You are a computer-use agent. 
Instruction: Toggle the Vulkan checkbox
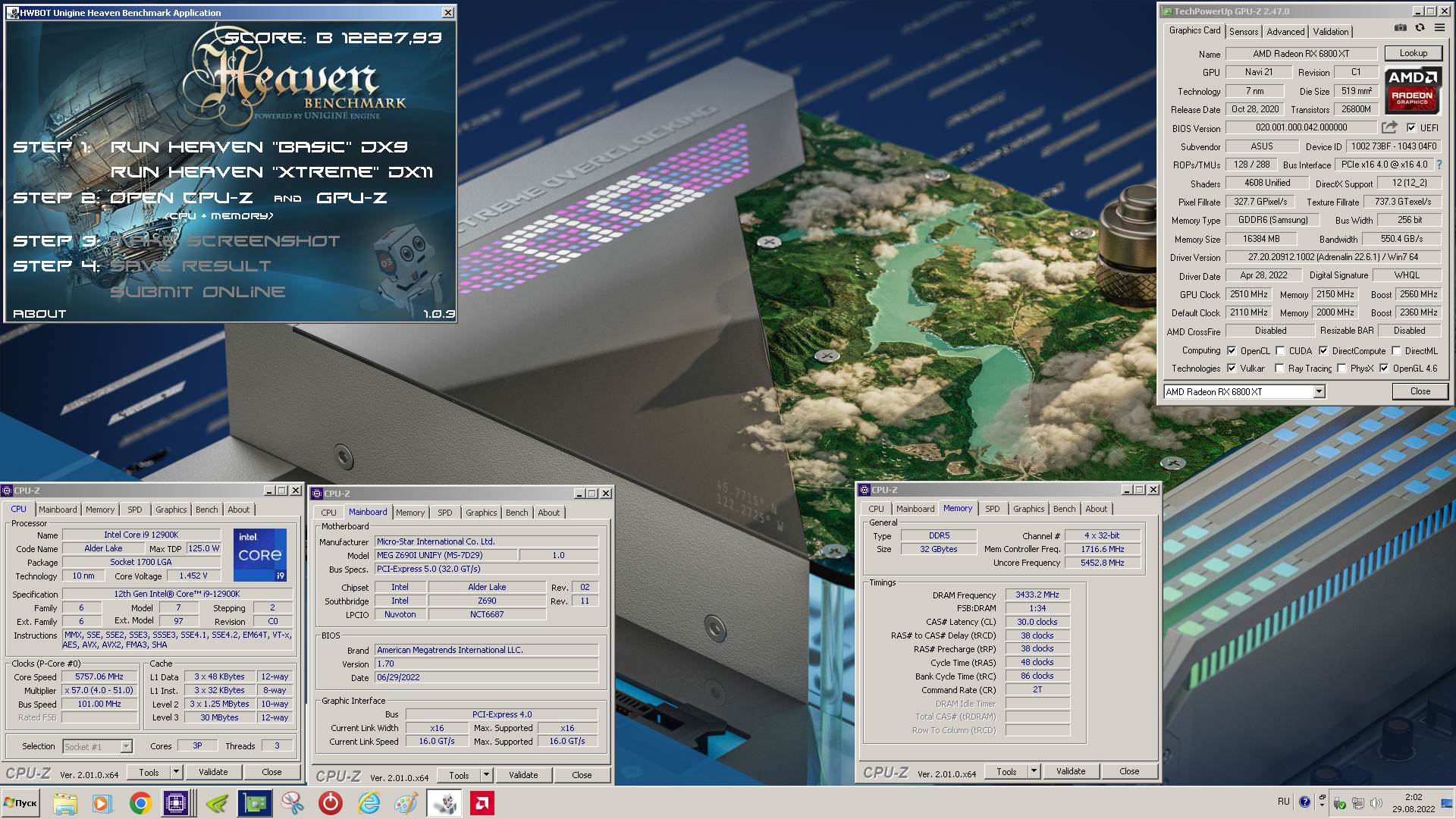(1232, 368)
